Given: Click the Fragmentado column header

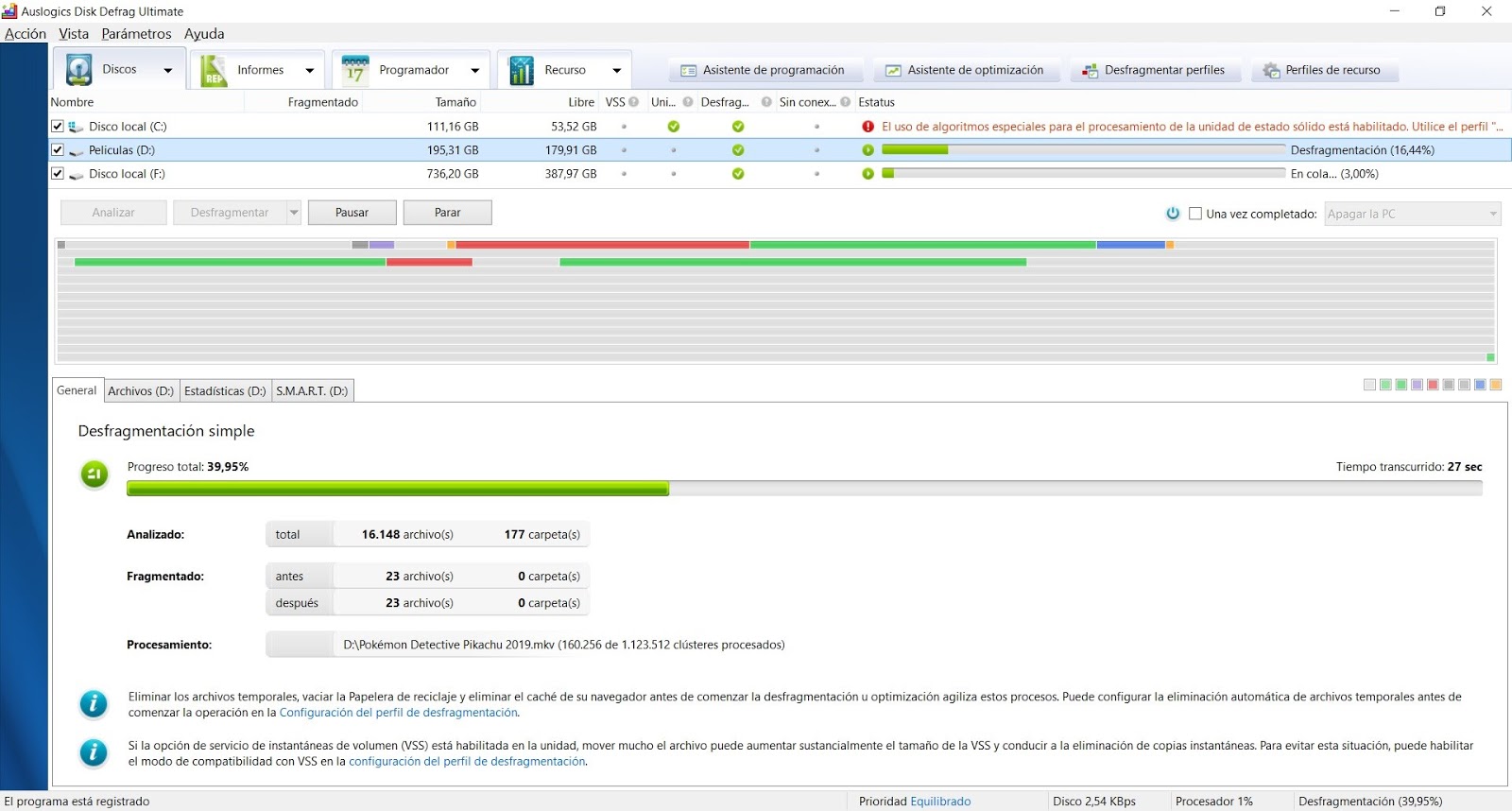Looking at the screenshot, I should [x=305, y=102].
